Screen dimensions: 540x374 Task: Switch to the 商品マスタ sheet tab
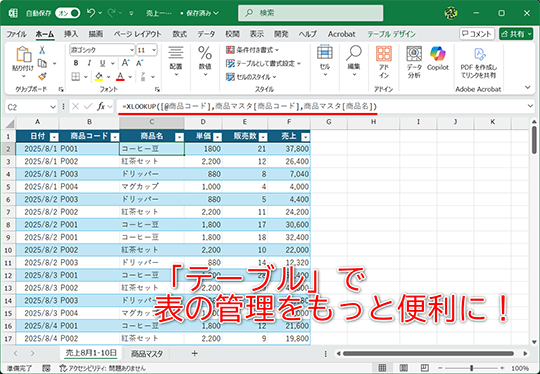point(147,353)
